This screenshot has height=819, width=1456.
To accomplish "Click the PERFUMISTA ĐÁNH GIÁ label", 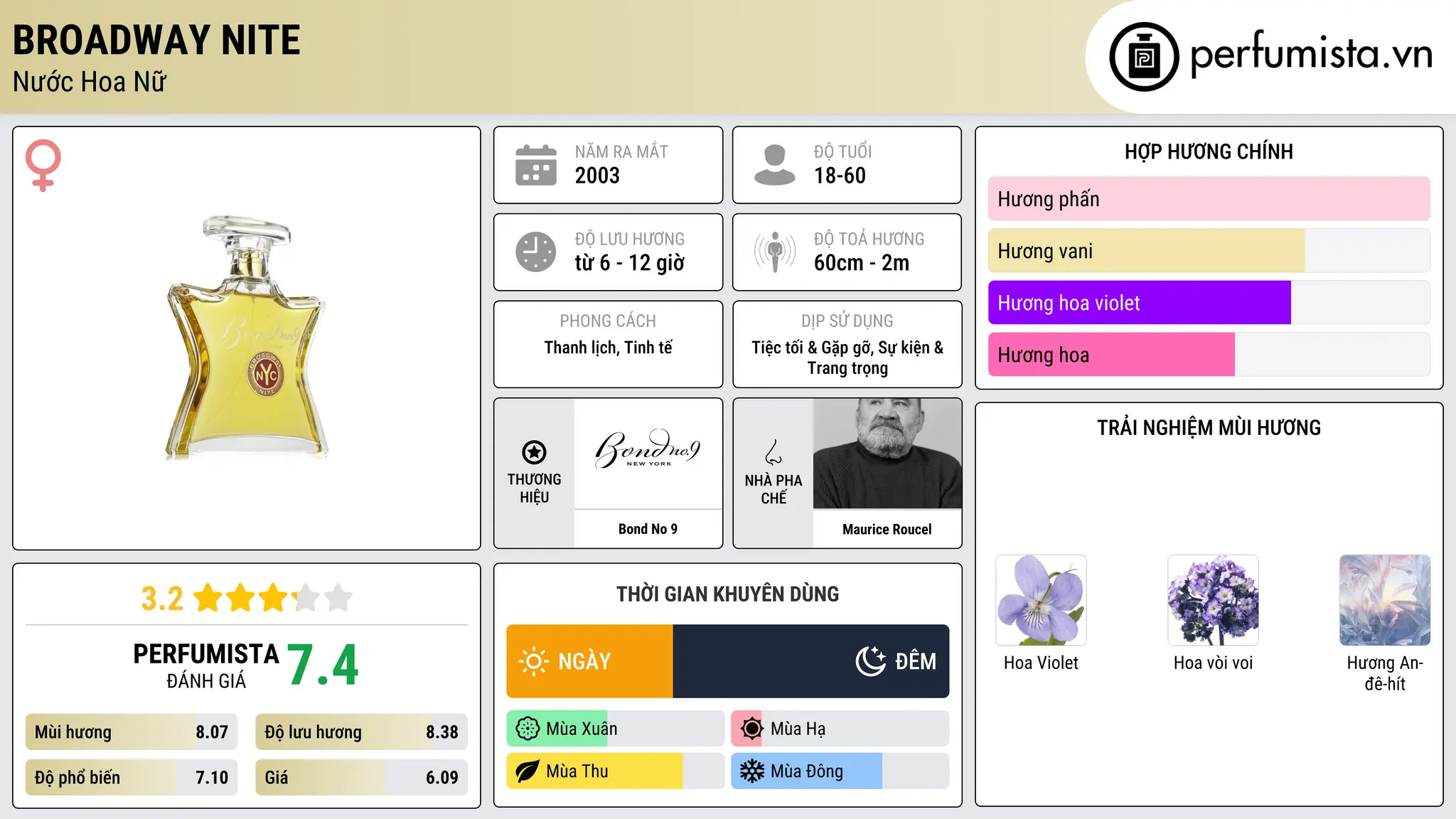I will point(206,666).
